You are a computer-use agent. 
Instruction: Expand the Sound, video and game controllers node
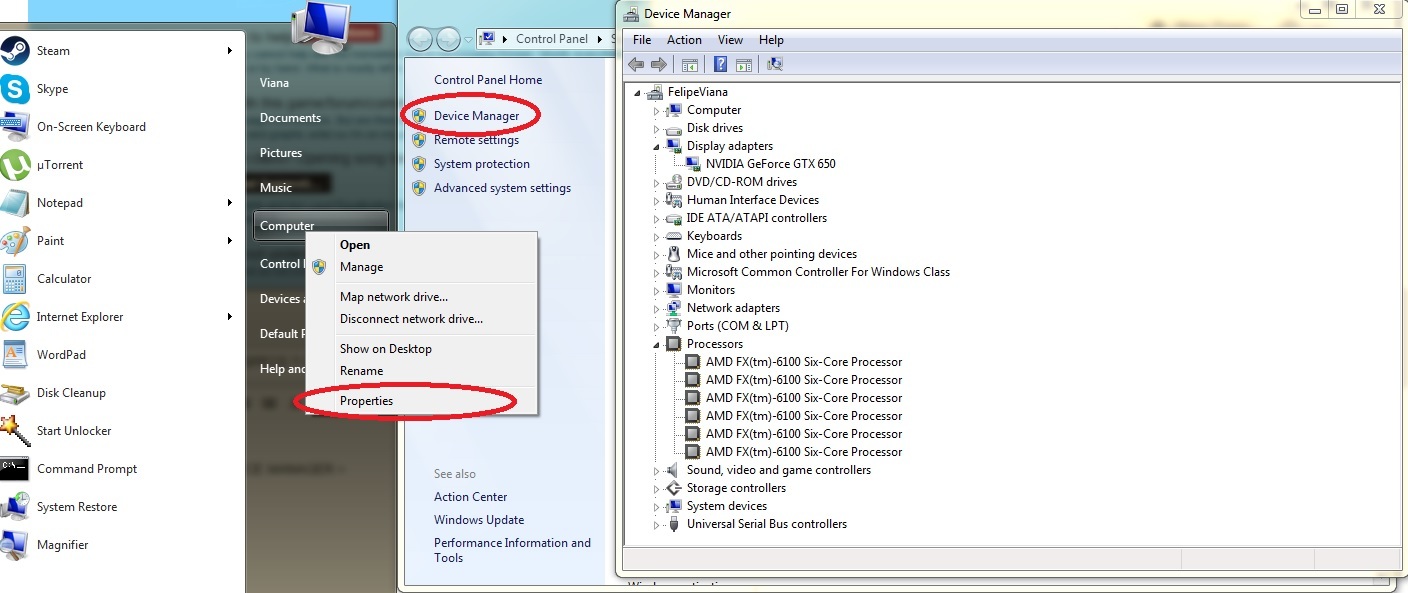(x=657, y=471)
